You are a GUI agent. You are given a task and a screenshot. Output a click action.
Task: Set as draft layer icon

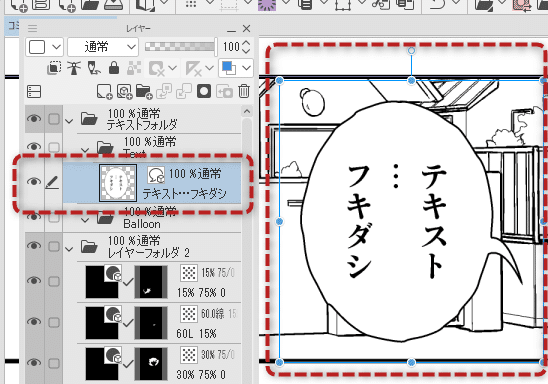[94, 68]
